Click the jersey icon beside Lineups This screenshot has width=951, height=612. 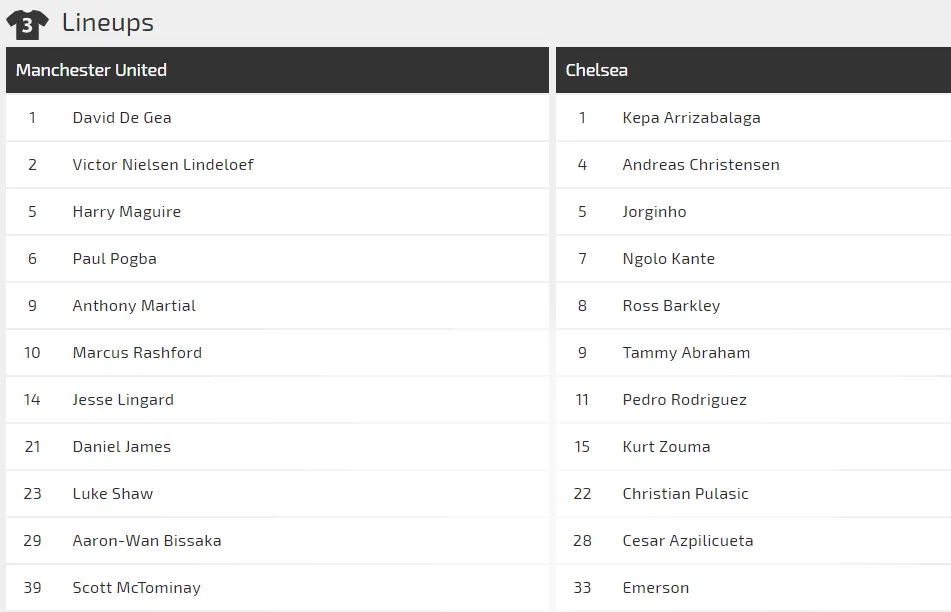(x=27, y=24)
